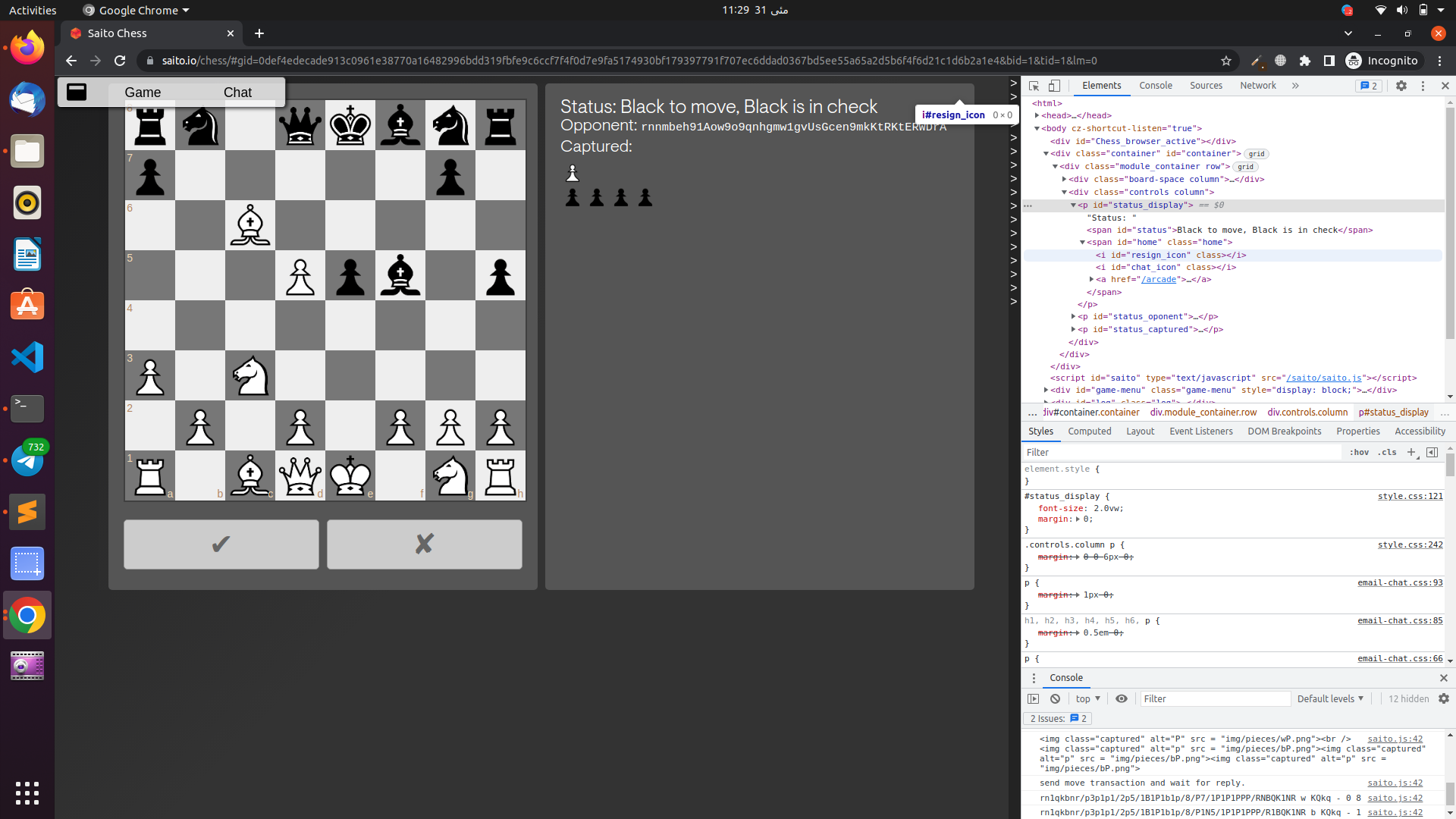Open style.css:121 source link
This screenshot has width=1456, height=819.
(1410, 496)
